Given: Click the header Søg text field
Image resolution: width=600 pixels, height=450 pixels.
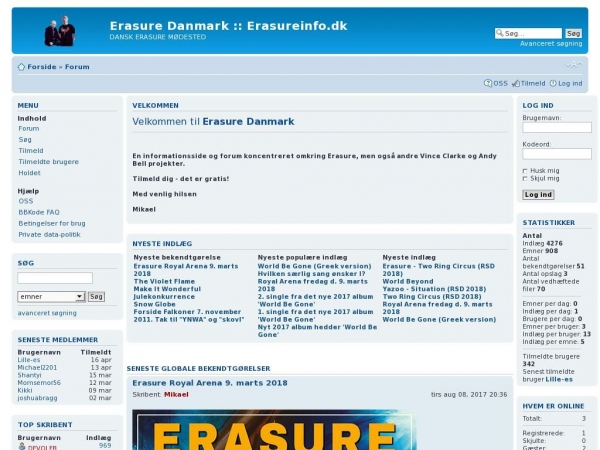Looking at the screenshot, I should [528, 34].
